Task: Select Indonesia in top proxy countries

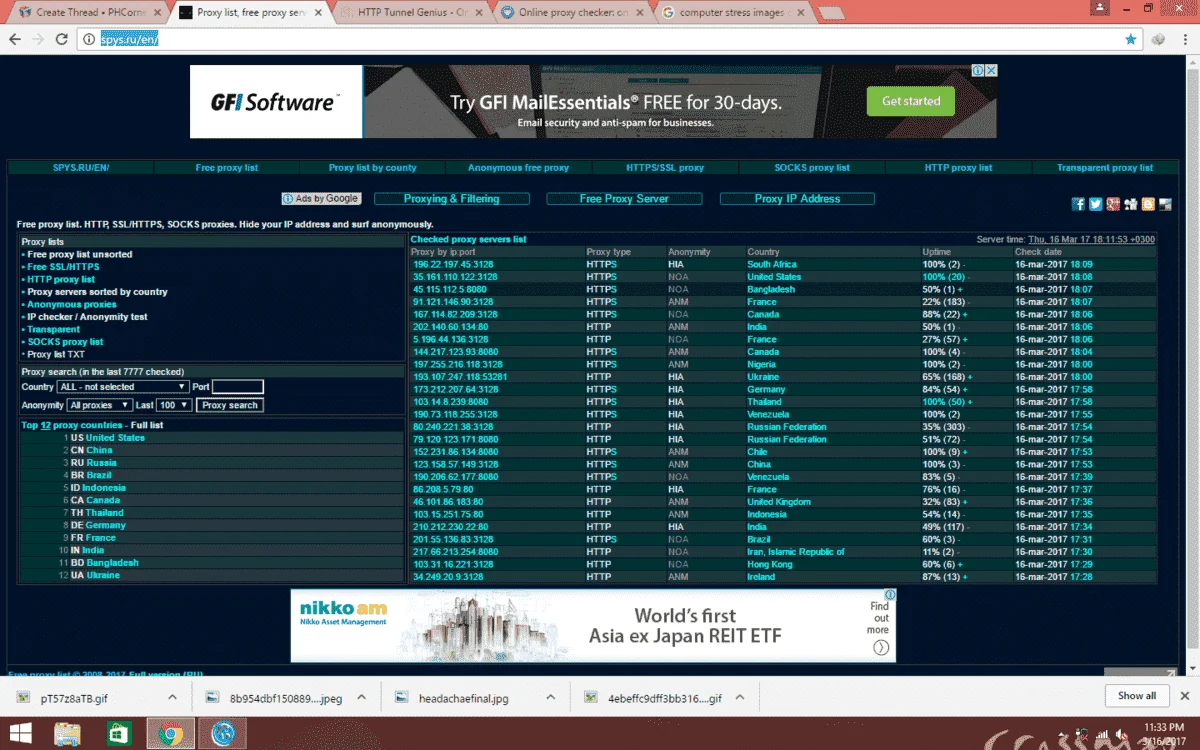Action: pos(104,488)
